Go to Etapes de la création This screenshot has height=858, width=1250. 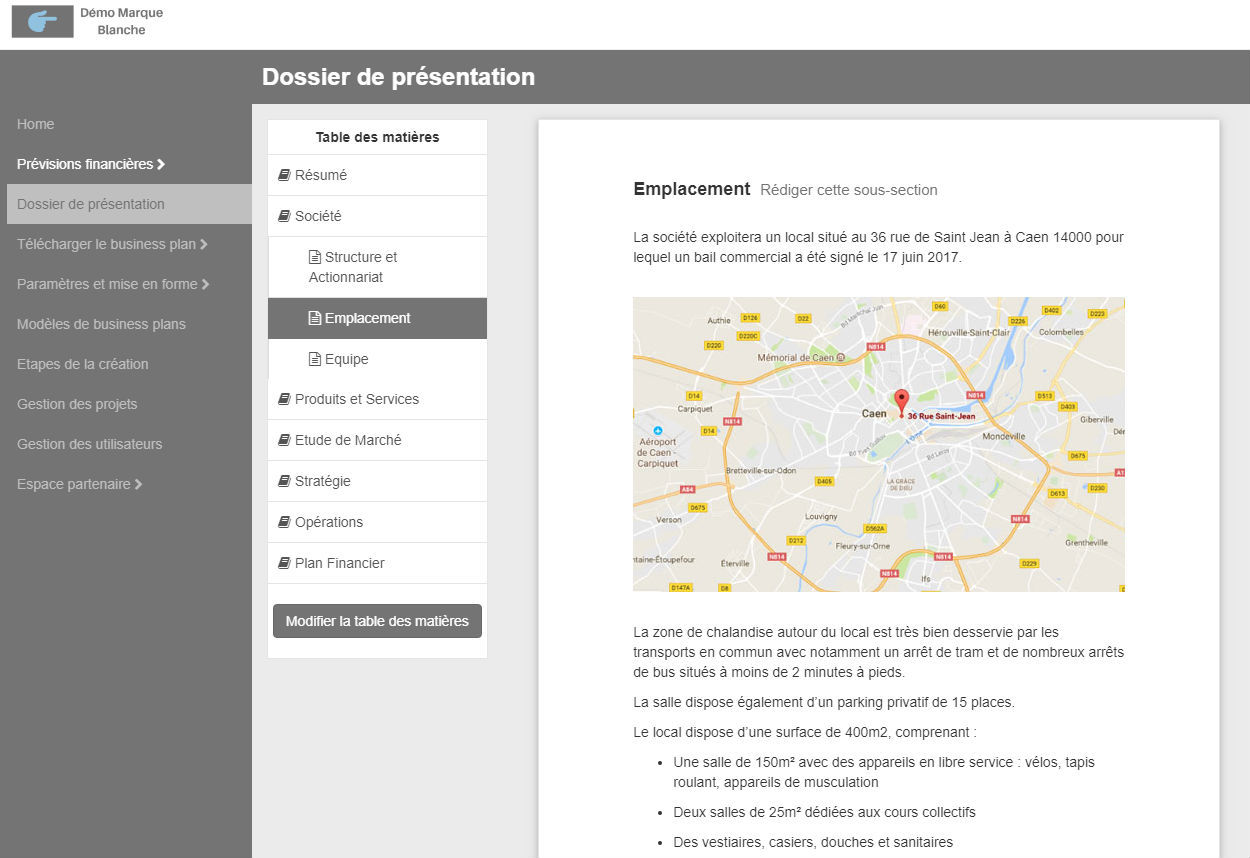pos(83,364)
